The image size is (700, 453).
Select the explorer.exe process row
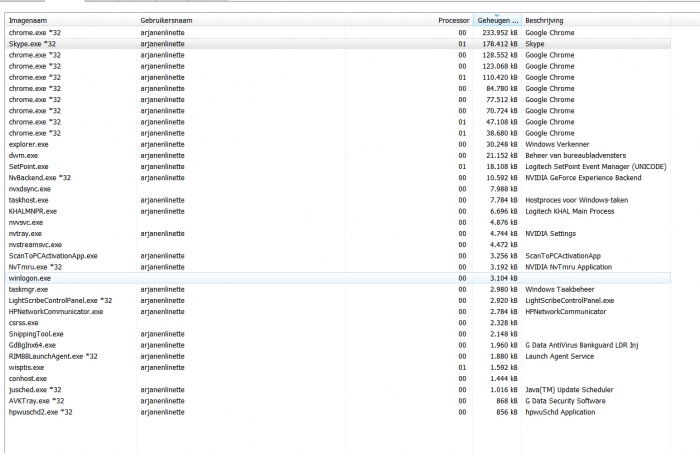pos(338,144)
